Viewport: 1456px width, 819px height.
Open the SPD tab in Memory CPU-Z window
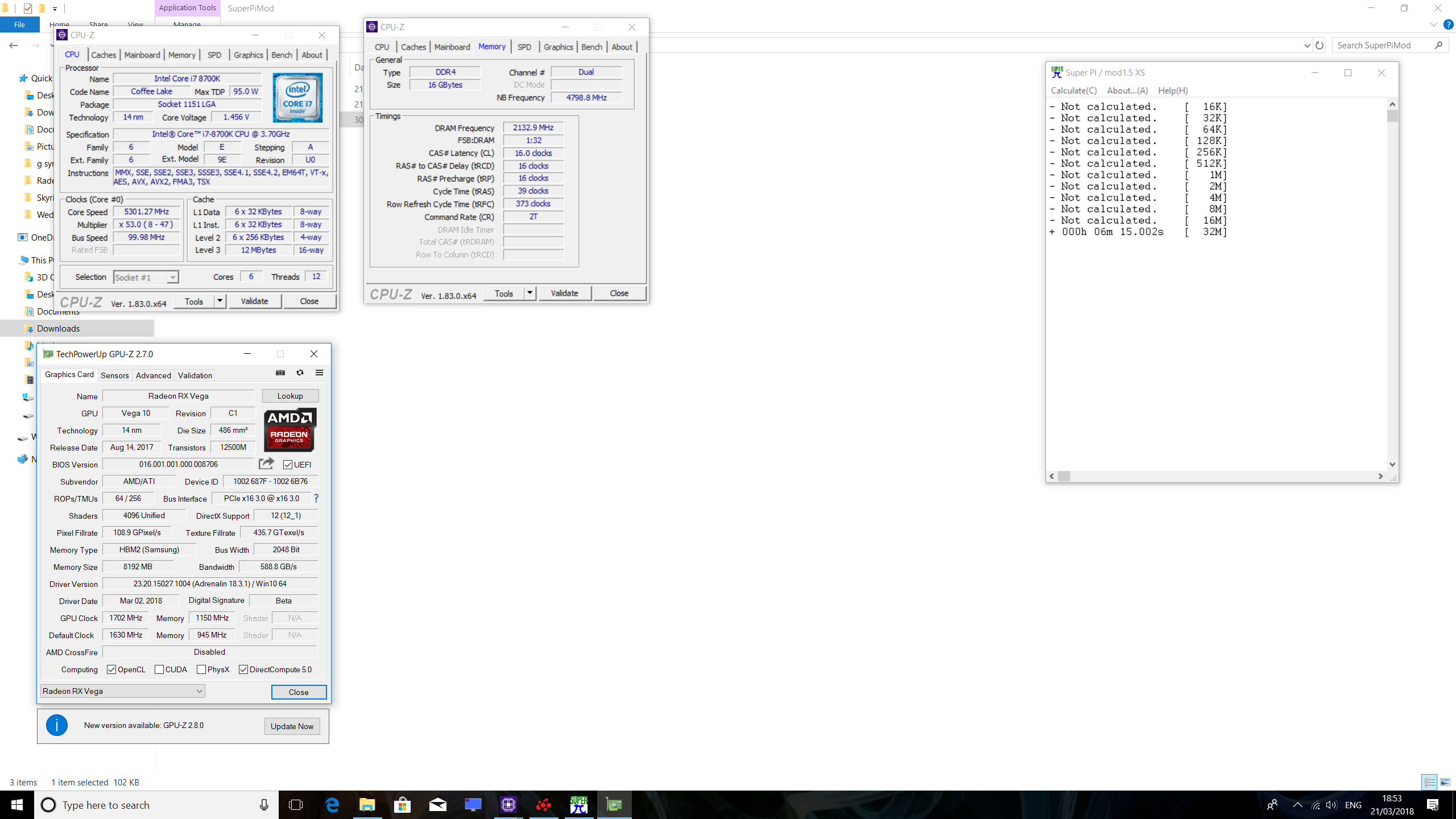click(524, 47)
